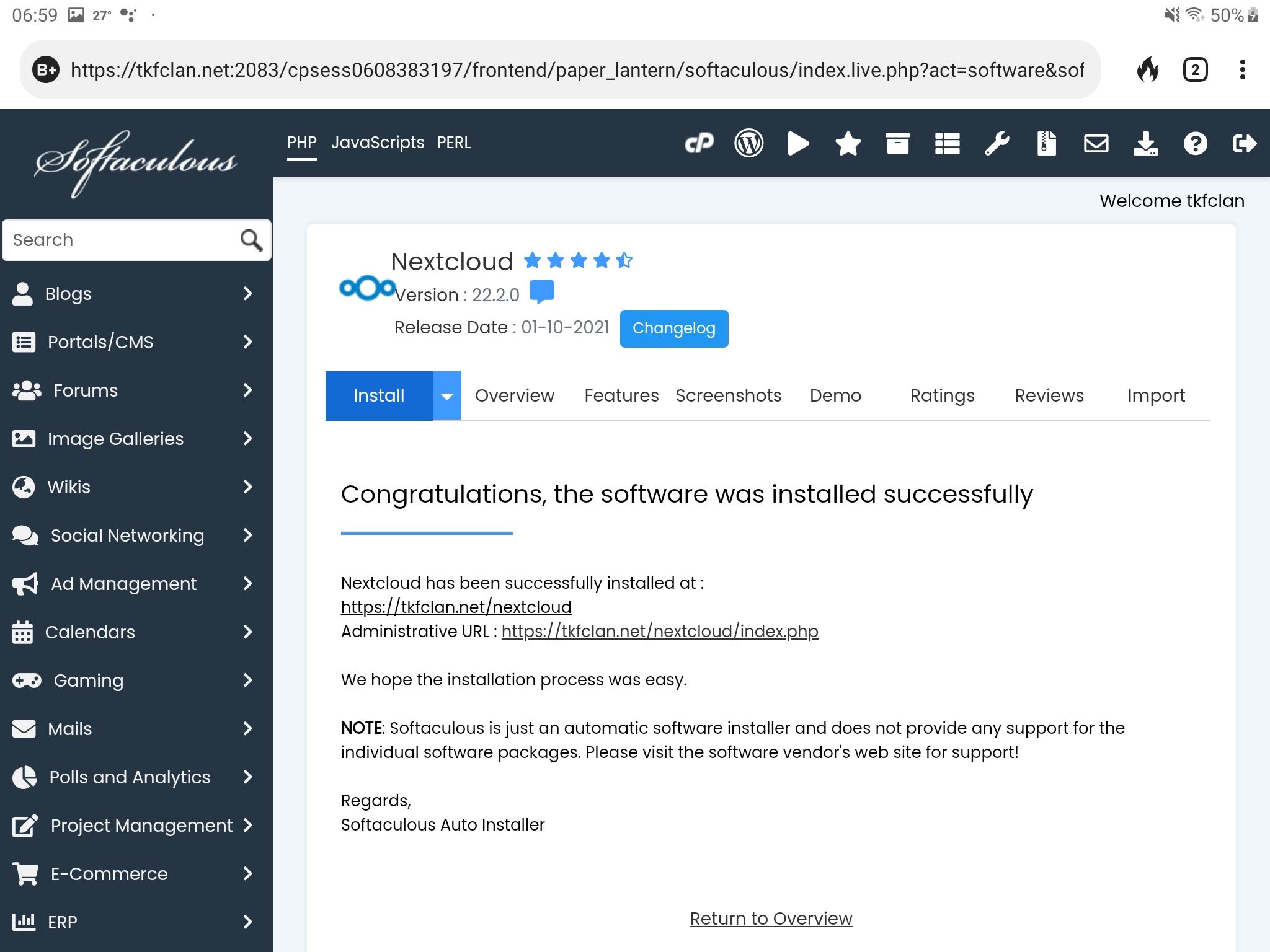The width and height of the screenshot is (1270, 952).
Task: Open the Administrative URL link
Action: 659,631
